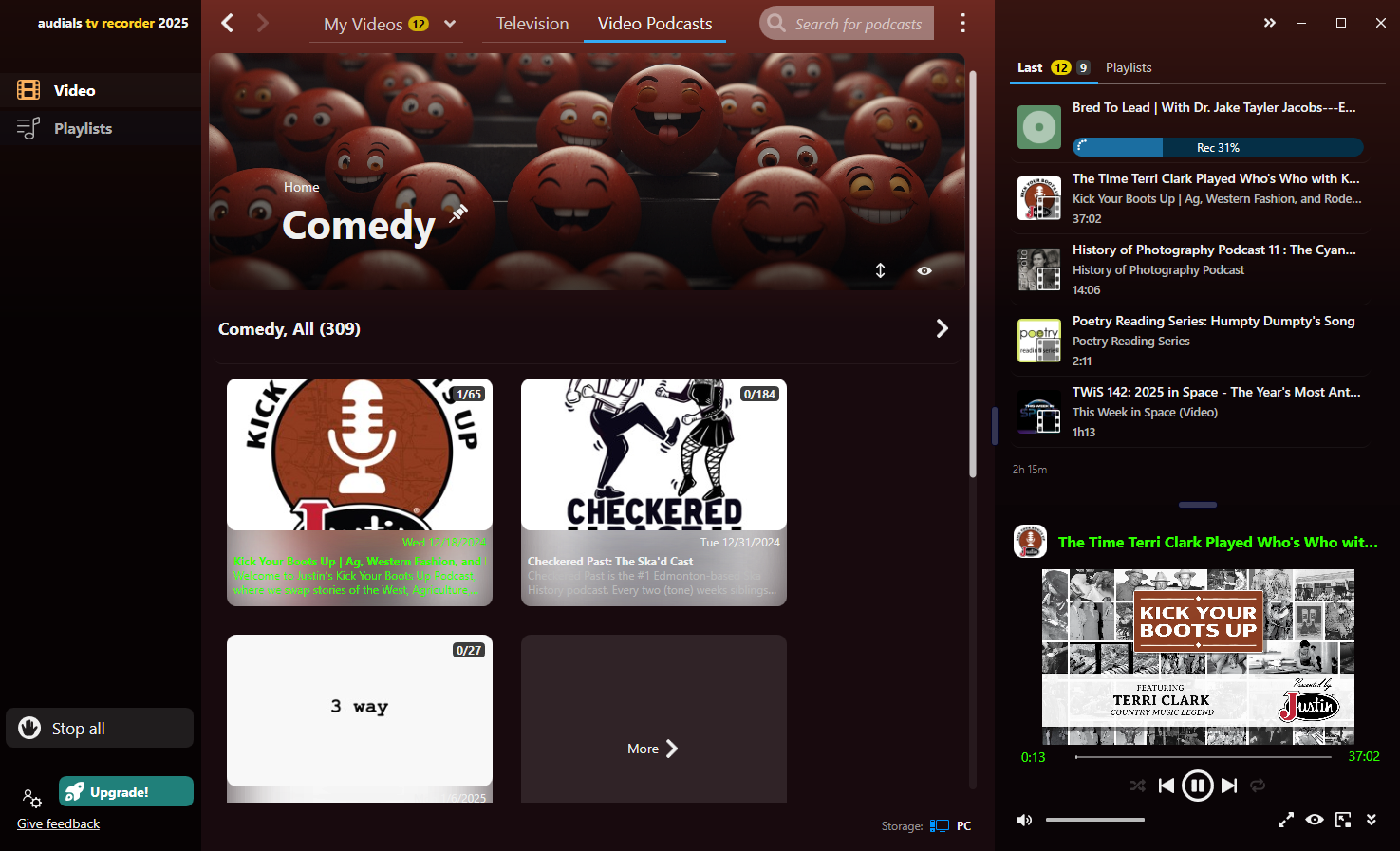Viewport: 1400px width, 851px height.
Task: Detach player into separate window
Action: tap(1343, 820)
